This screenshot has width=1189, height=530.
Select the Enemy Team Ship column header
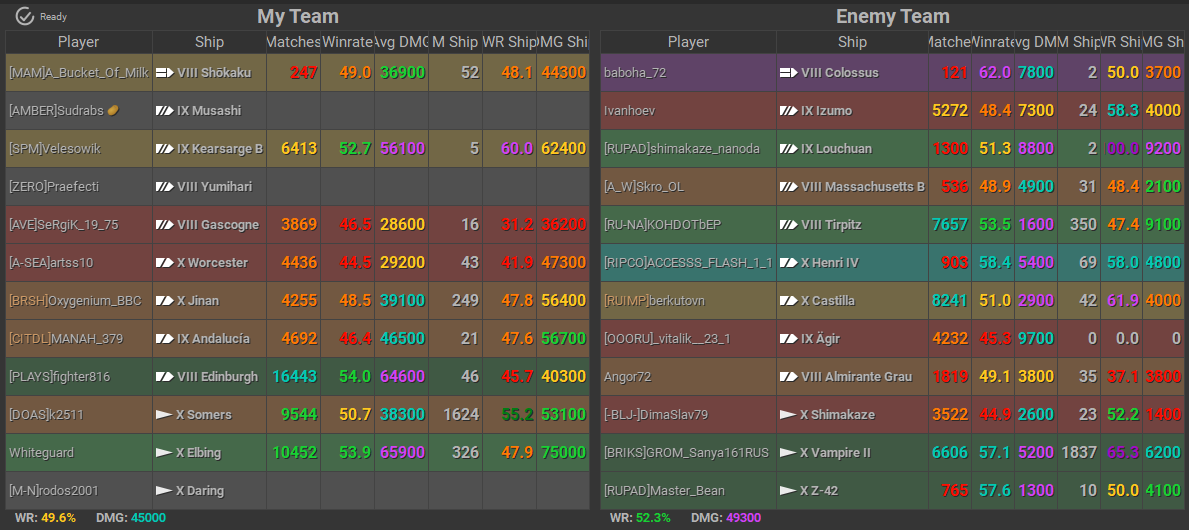coord(852,42)
